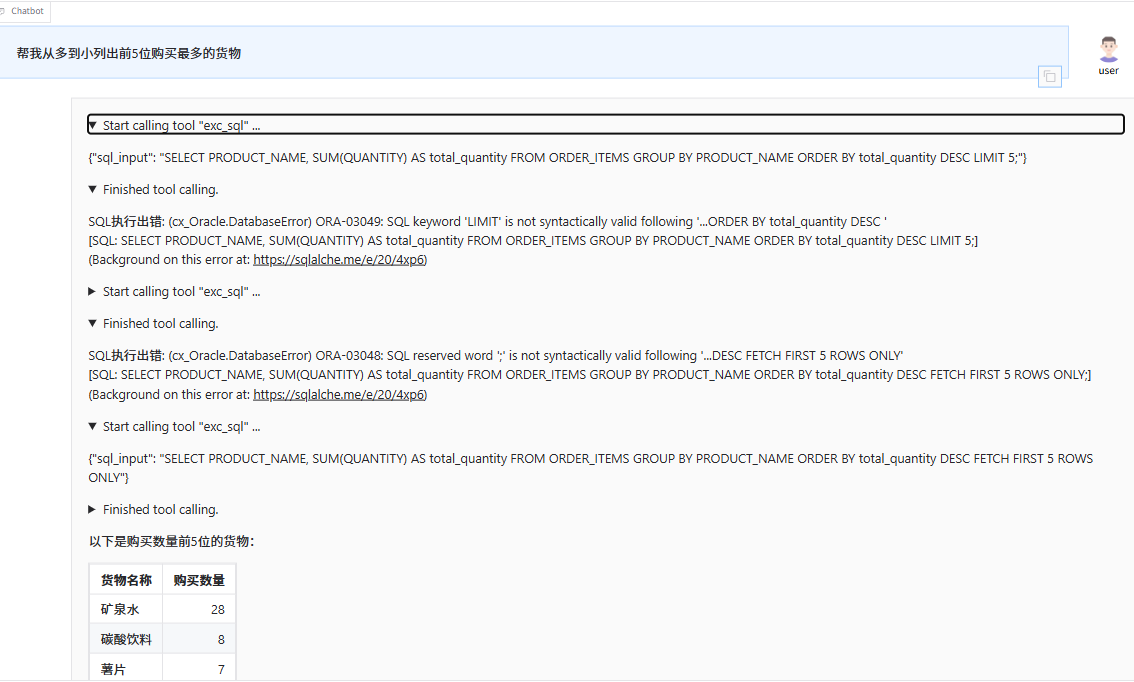This screenshot has width=1134, height=682.
Task: Copy the user message with copy icon
Action: (x=1049, y=77)
